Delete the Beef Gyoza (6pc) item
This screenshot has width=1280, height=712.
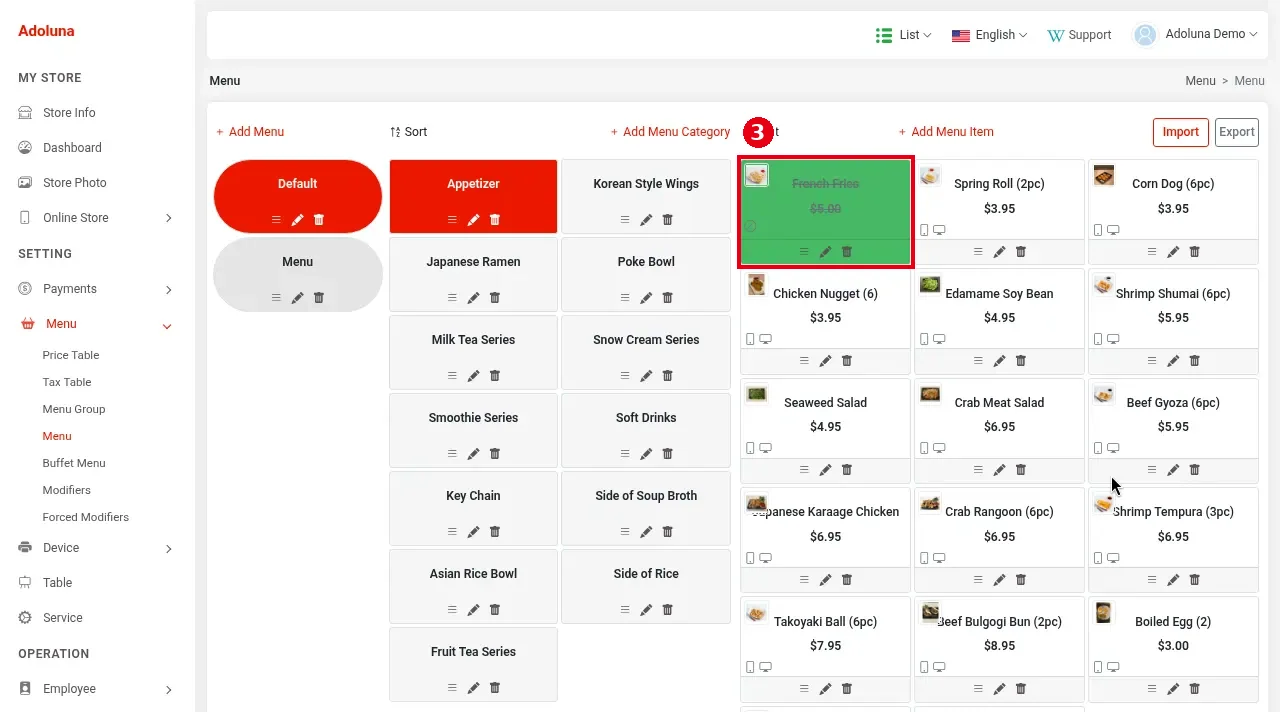[1195, 470]
